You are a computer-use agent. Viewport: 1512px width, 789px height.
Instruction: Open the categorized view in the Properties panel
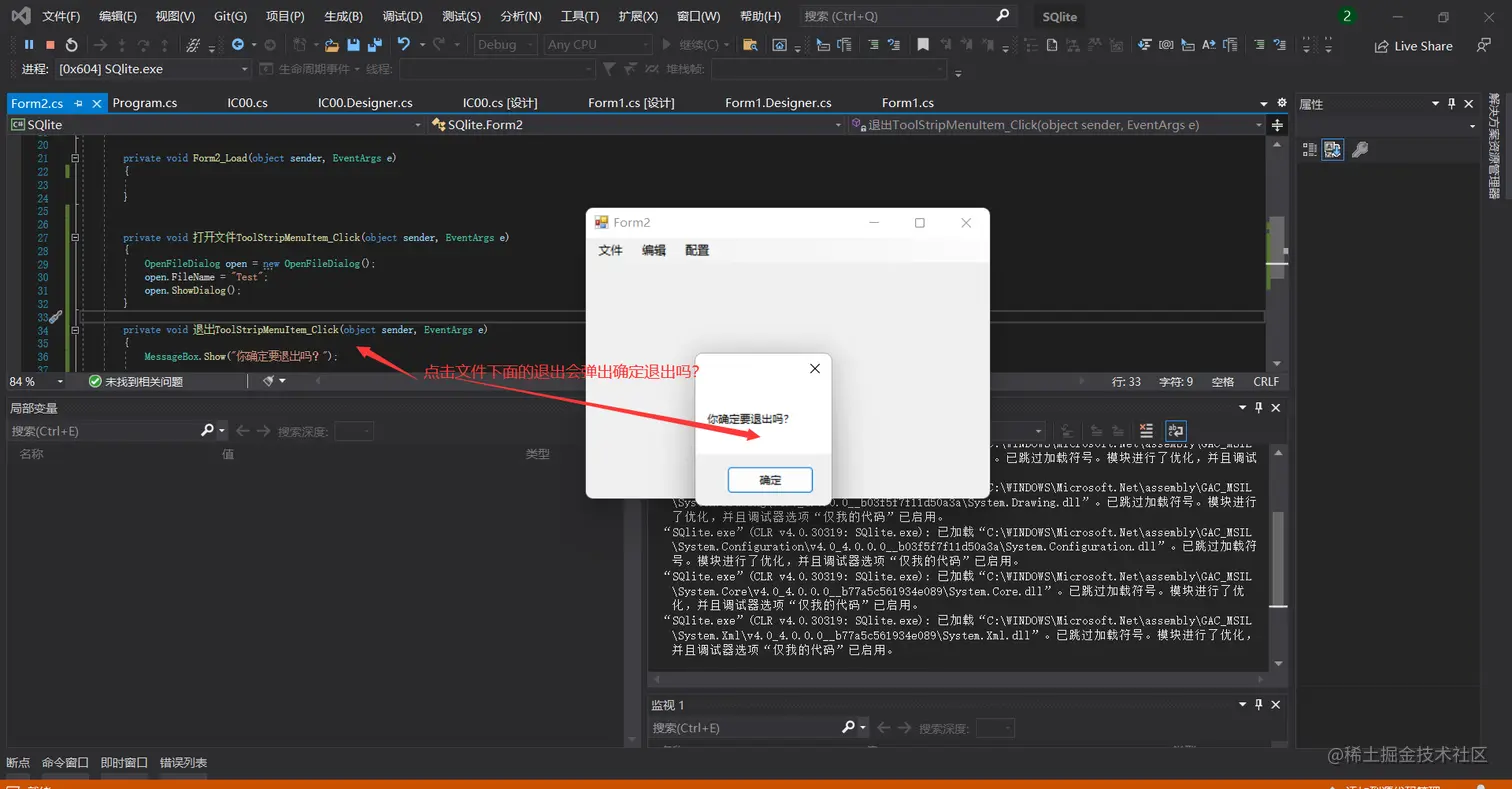click(1310, 149)
